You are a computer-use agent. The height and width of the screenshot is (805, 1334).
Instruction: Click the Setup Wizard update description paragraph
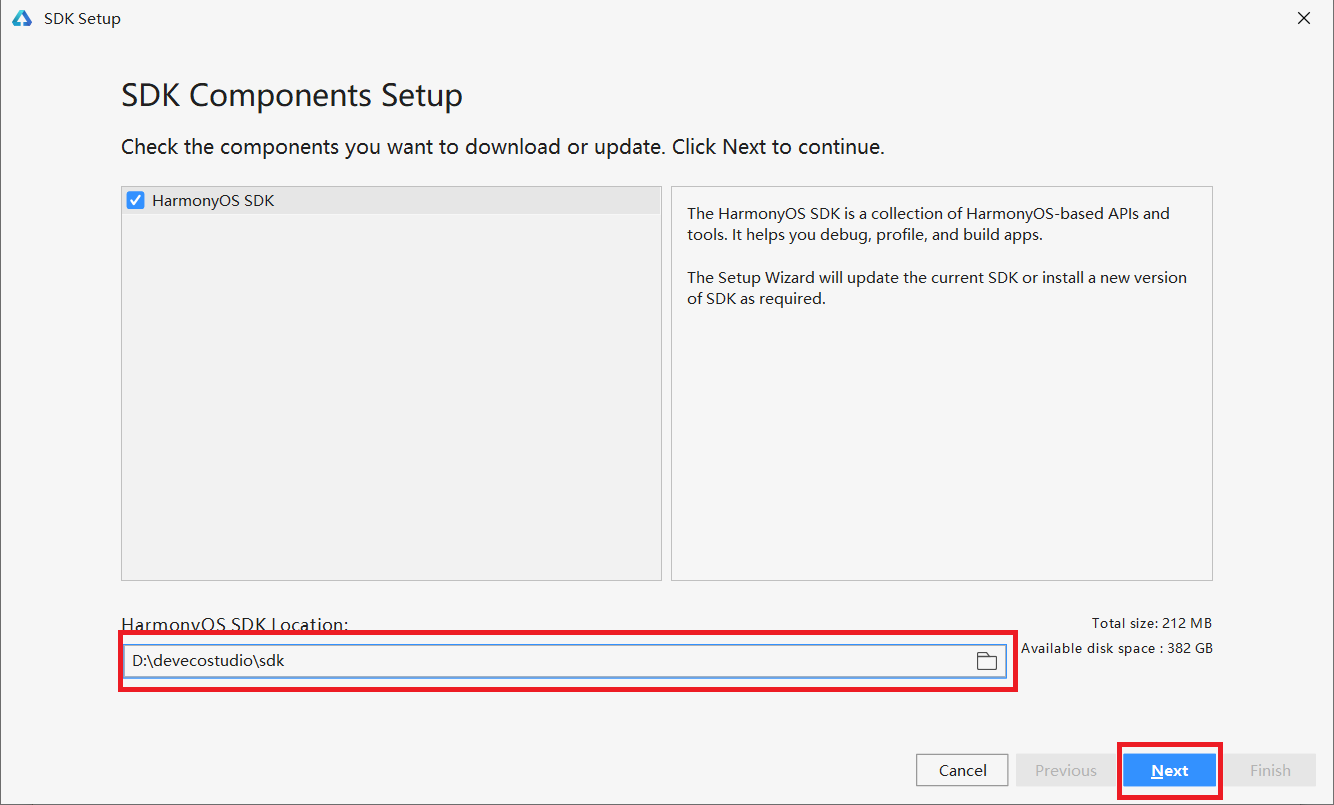coord(936,288)
